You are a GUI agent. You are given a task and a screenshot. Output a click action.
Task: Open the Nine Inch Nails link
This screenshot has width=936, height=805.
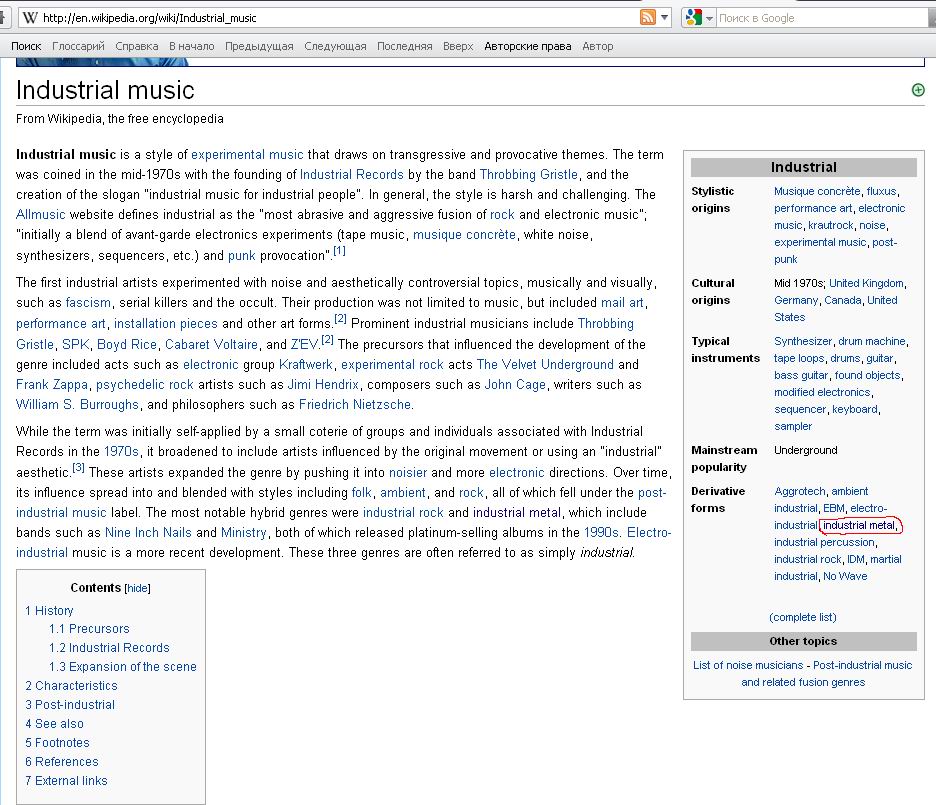pyautogui.click(x=148, y=532)
